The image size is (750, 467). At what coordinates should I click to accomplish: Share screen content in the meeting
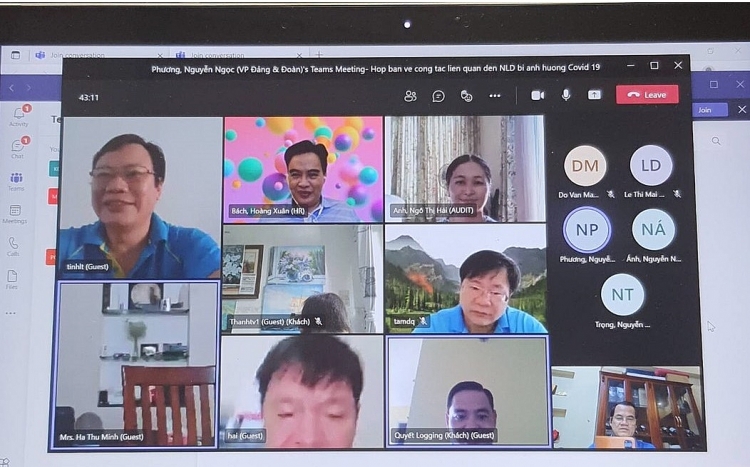(595, 95)
